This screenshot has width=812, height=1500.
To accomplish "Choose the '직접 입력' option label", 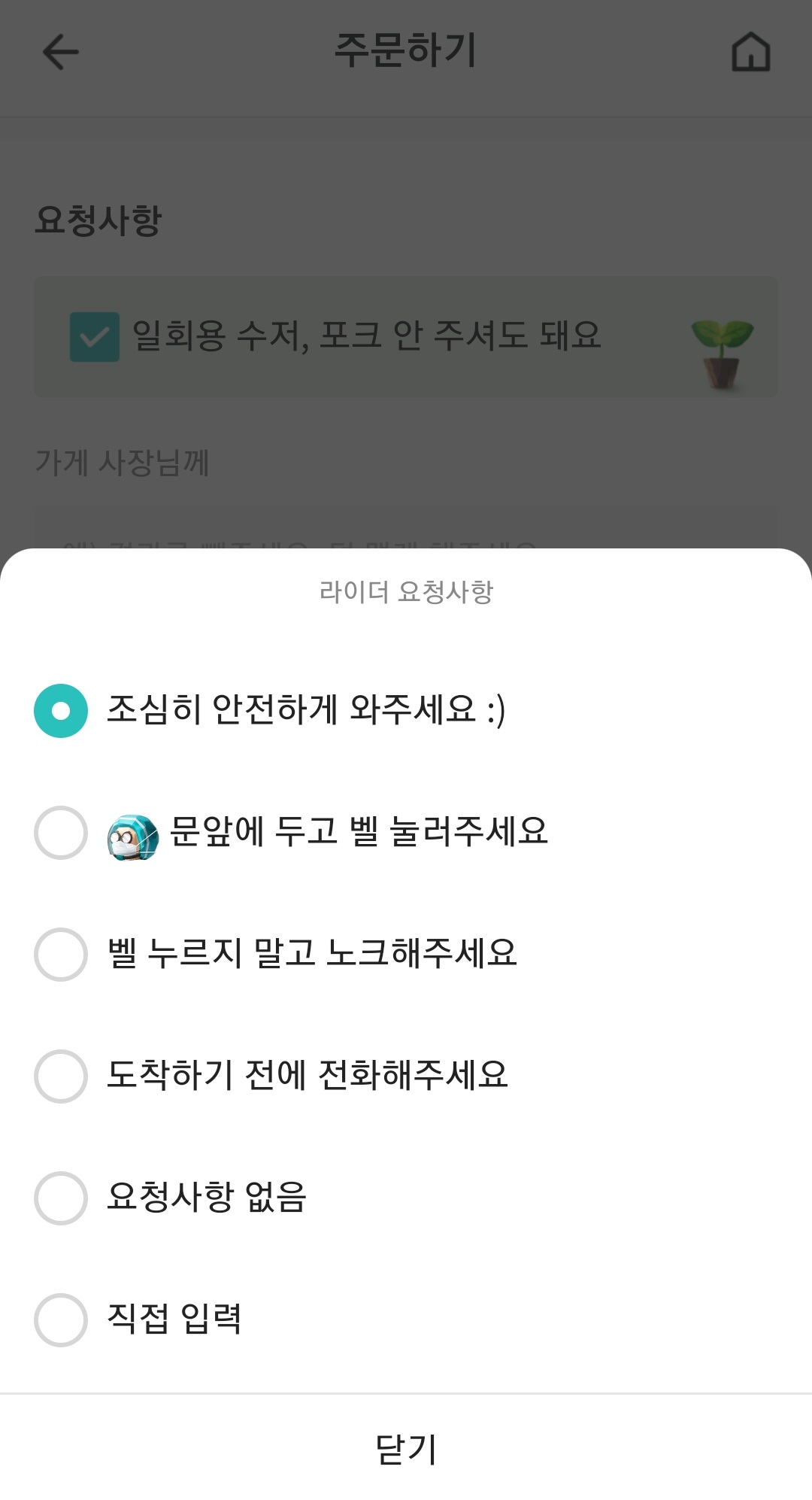I will point(174,1319).
